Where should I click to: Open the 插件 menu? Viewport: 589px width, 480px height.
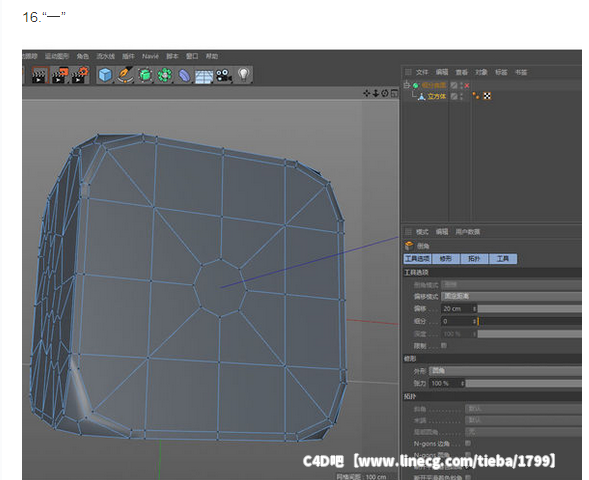click(128, 56)
